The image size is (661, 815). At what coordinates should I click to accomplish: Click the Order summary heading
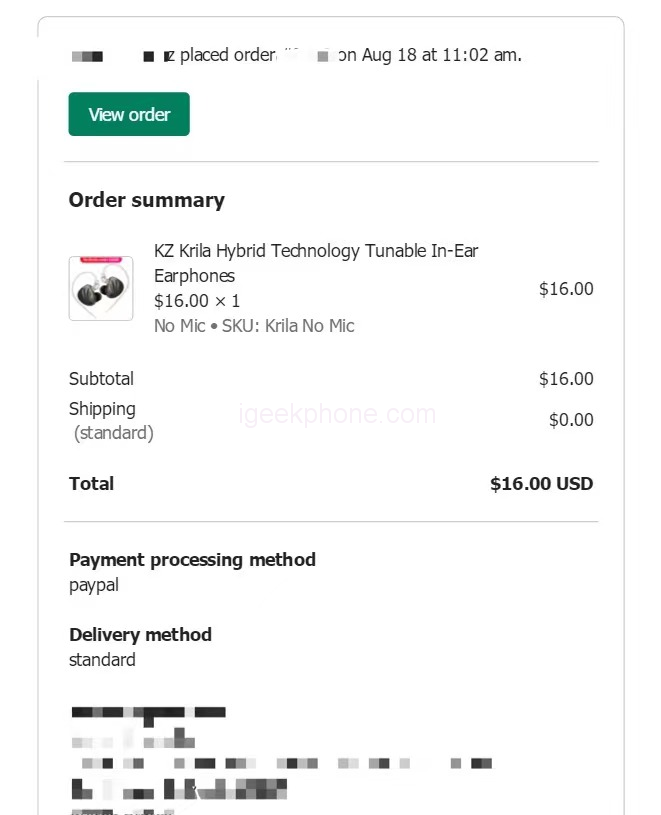tap(147, 200)
